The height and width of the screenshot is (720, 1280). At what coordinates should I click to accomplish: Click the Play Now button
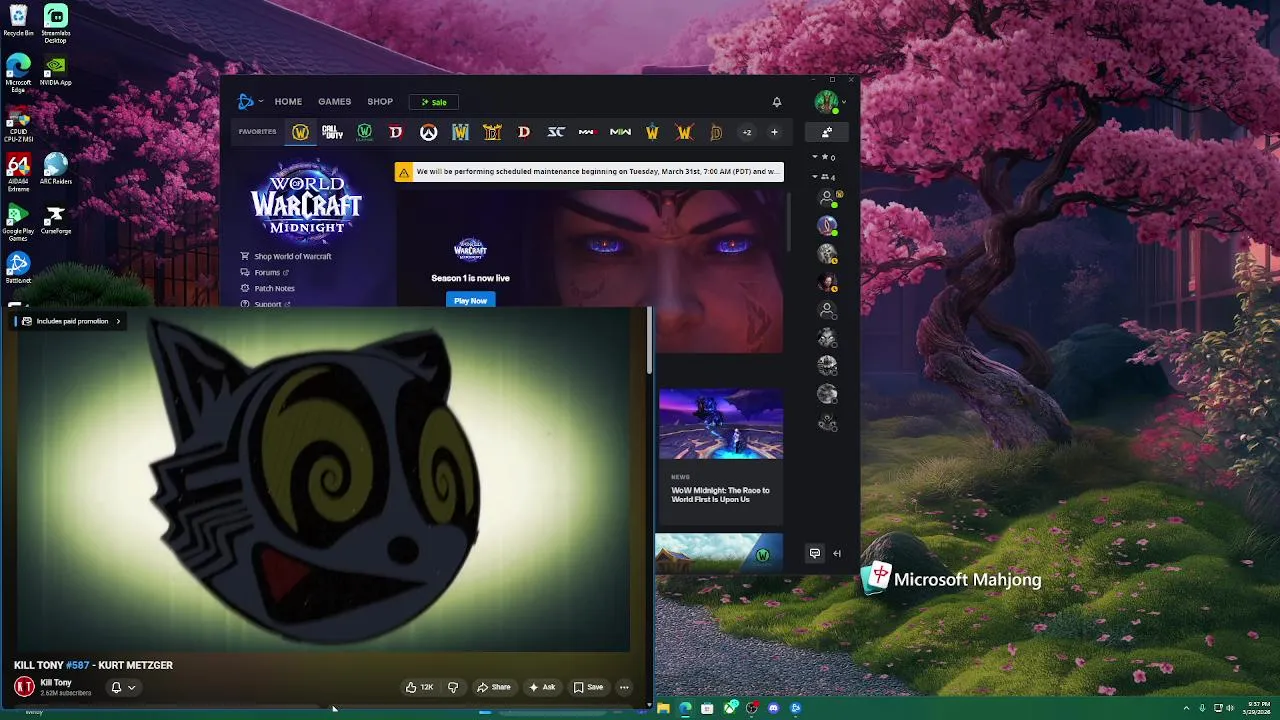(x=470, y=300)
